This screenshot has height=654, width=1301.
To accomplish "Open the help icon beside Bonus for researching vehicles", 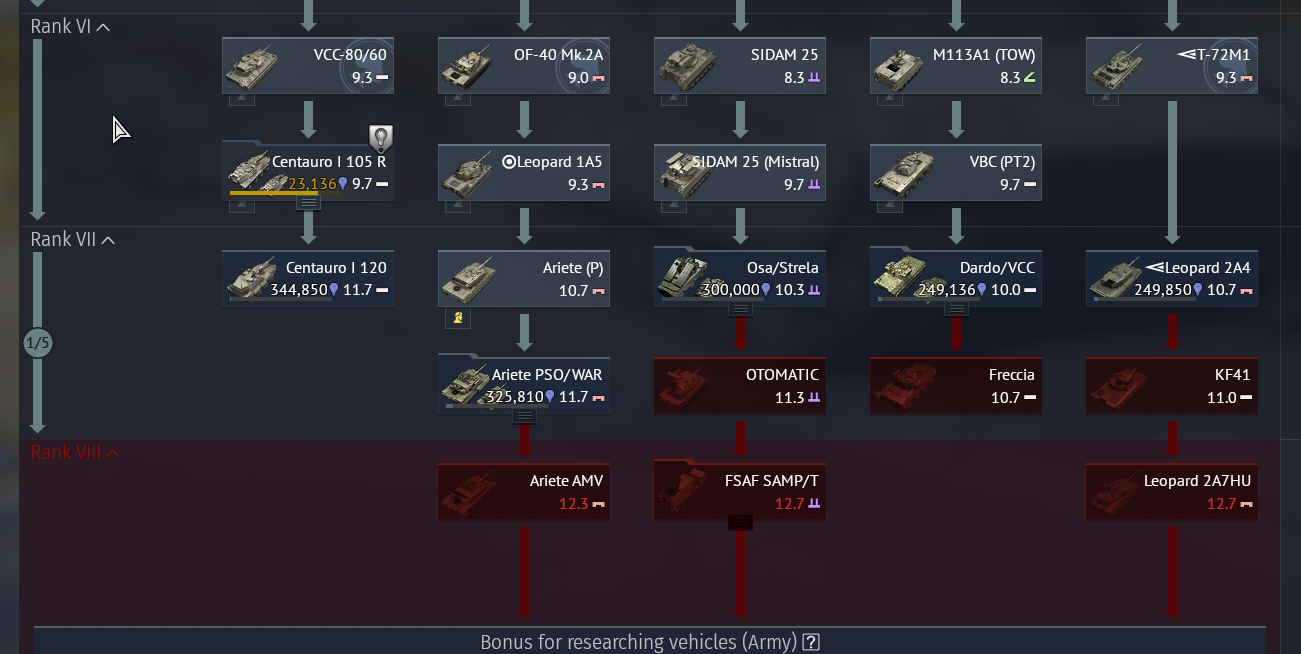I will [x=811, y=642].
